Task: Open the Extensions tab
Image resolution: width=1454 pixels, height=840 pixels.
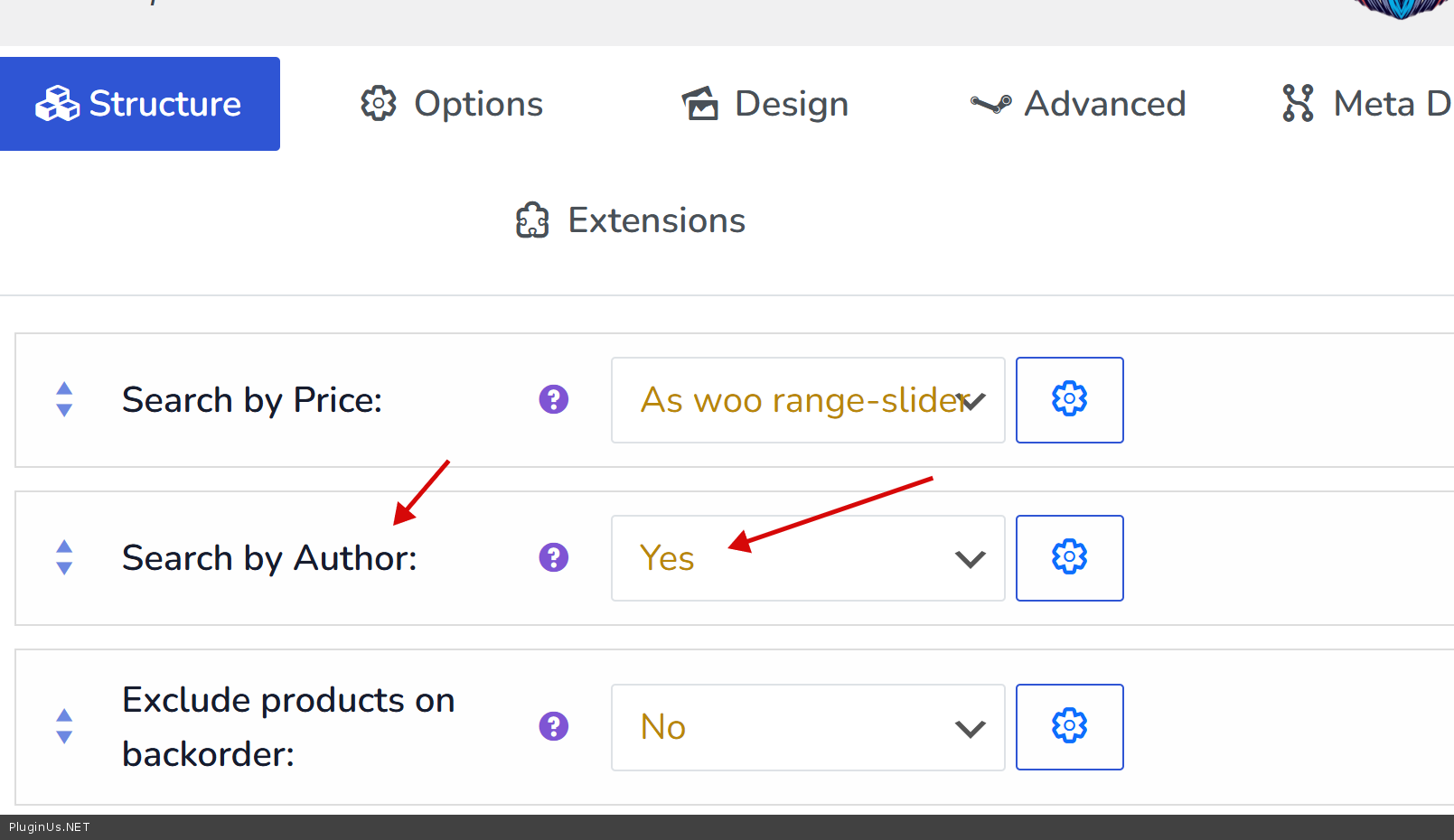Action: 631,220
